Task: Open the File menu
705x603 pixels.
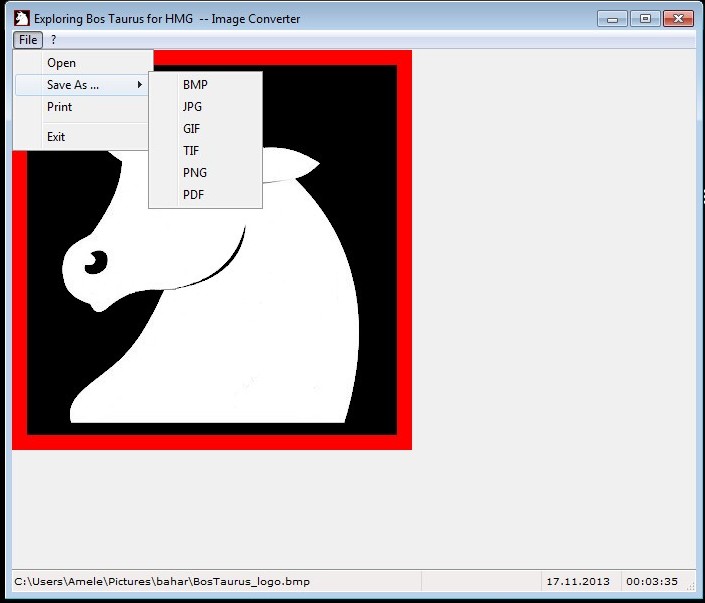Action: point(28,40)
